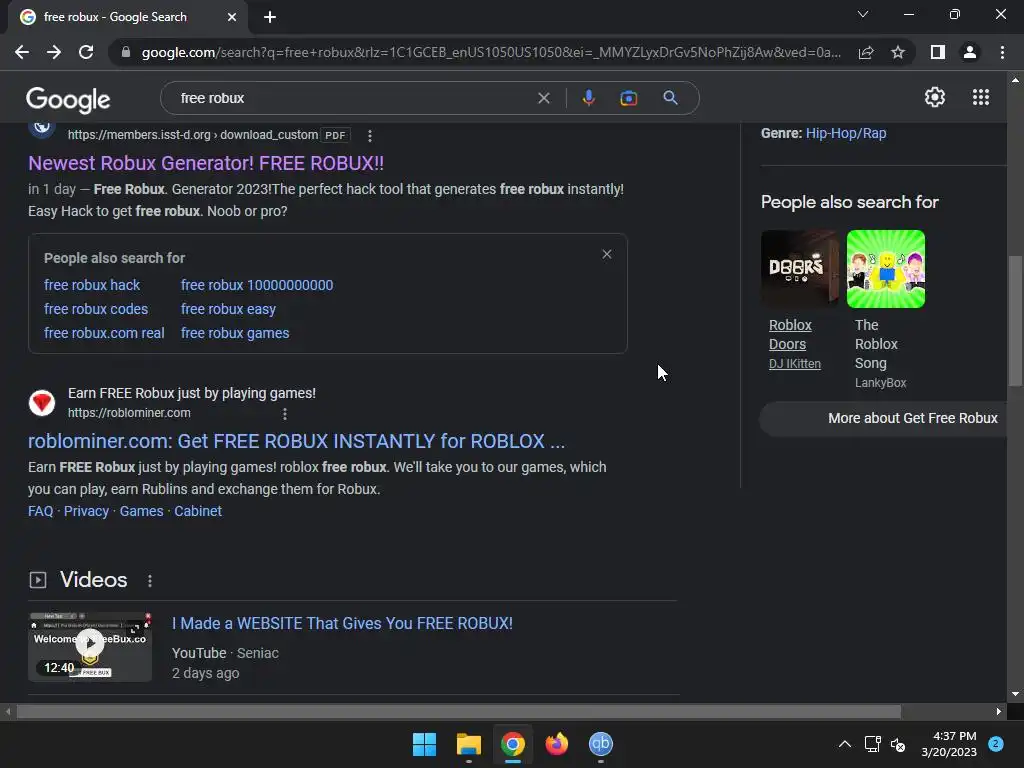The width and height of the screenshot is (1024, 768).
Task: Click the horizontal scrollbar thumb
Action: 458,711
